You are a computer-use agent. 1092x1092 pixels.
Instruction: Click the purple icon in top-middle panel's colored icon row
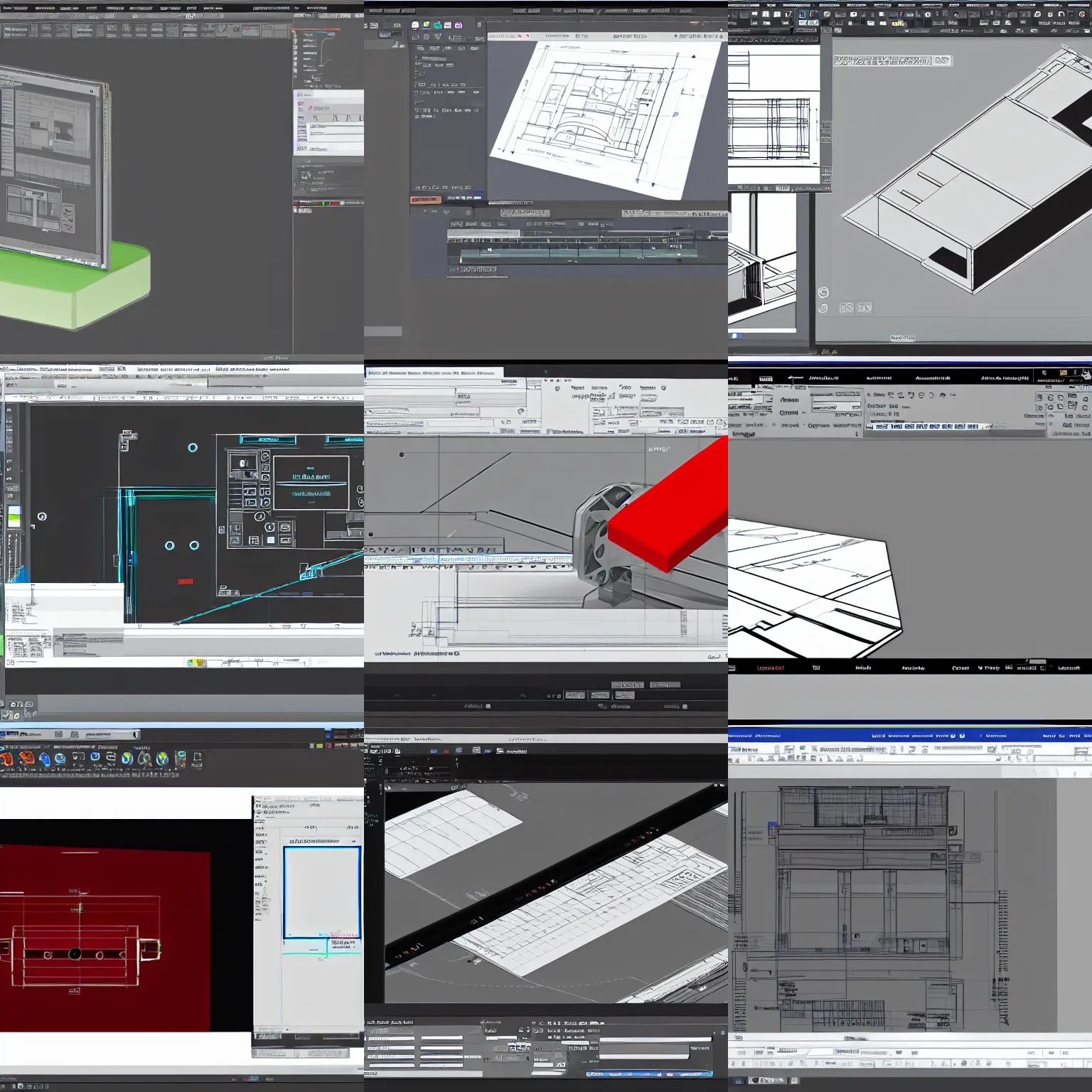coord(459,25)
